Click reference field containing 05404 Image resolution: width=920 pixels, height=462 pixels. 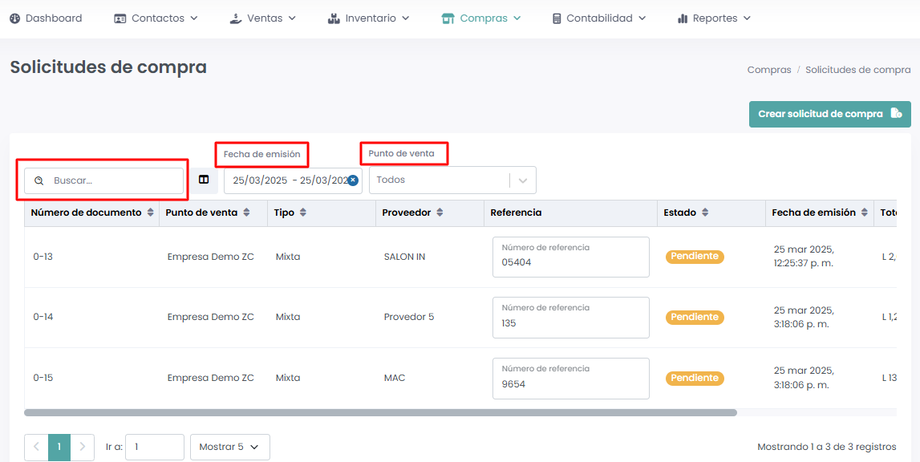(570, 257)
